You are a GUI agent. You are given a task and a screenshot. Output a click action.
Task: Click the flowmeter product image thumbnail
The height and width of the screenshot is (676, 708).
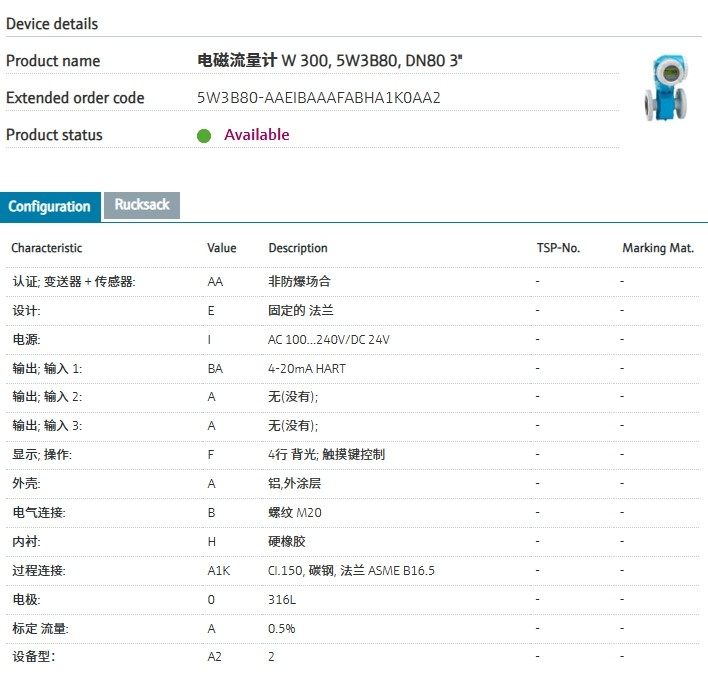[x=663, y=87]
